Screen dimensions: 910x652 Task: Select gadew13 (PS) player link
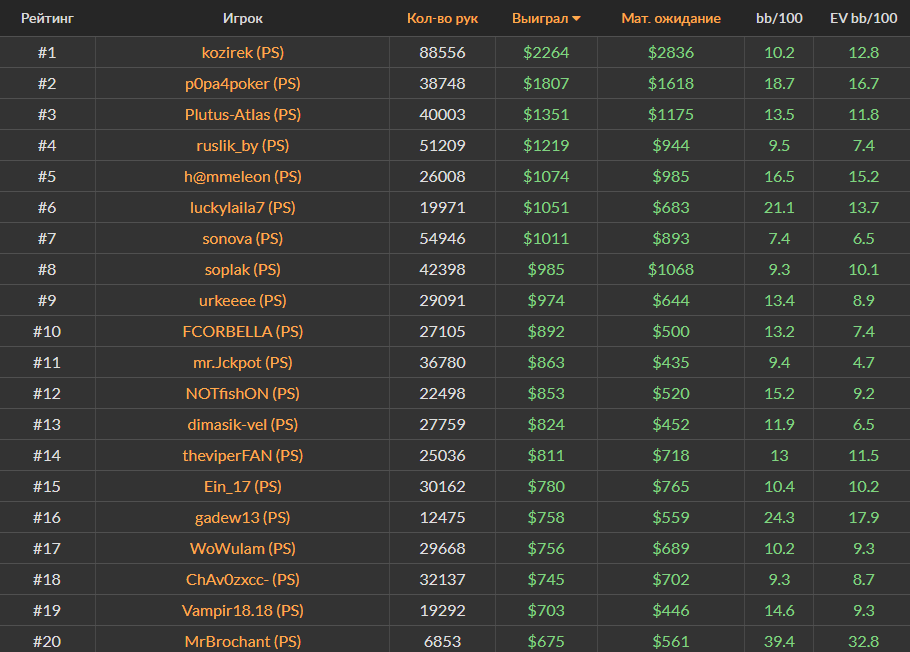(x=242, y=517)
